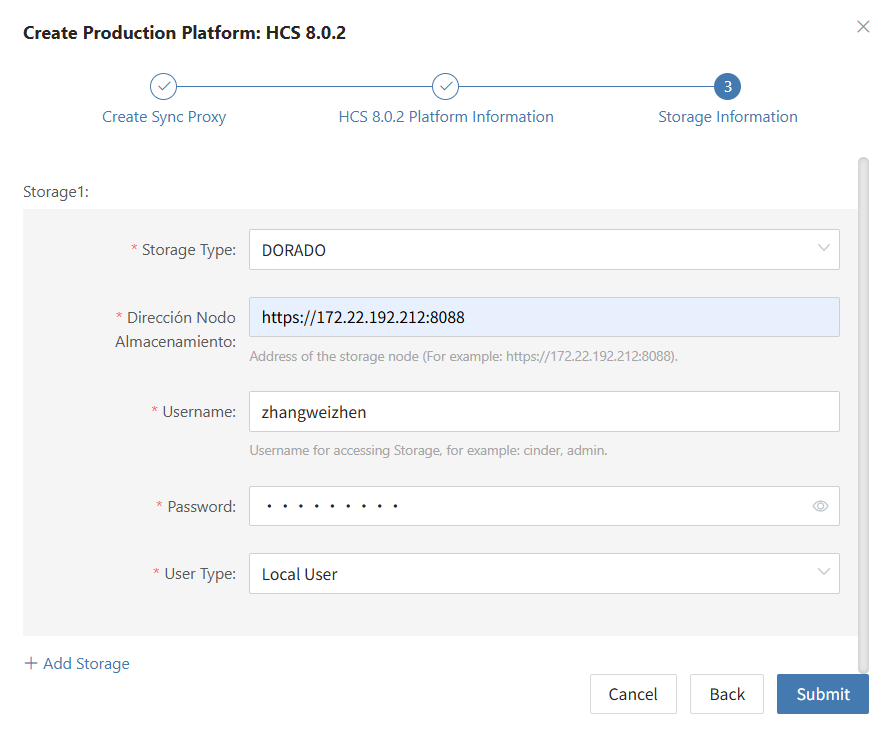Open HCS 8.0.2 Platform Information step label
Viewport: 885px width, 735px height.
(x=446, y=117)
